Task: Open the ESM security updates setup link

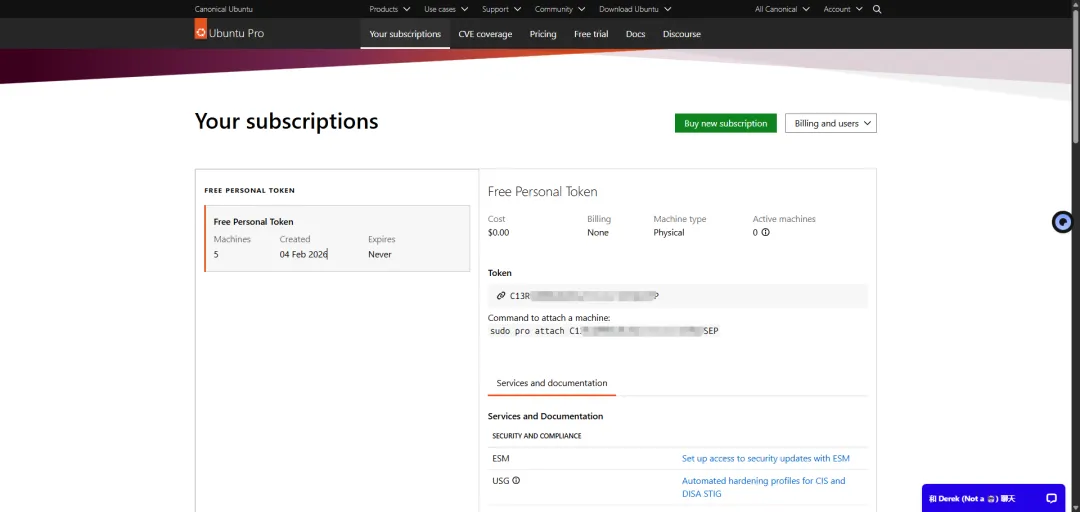Action: [765, 458]
